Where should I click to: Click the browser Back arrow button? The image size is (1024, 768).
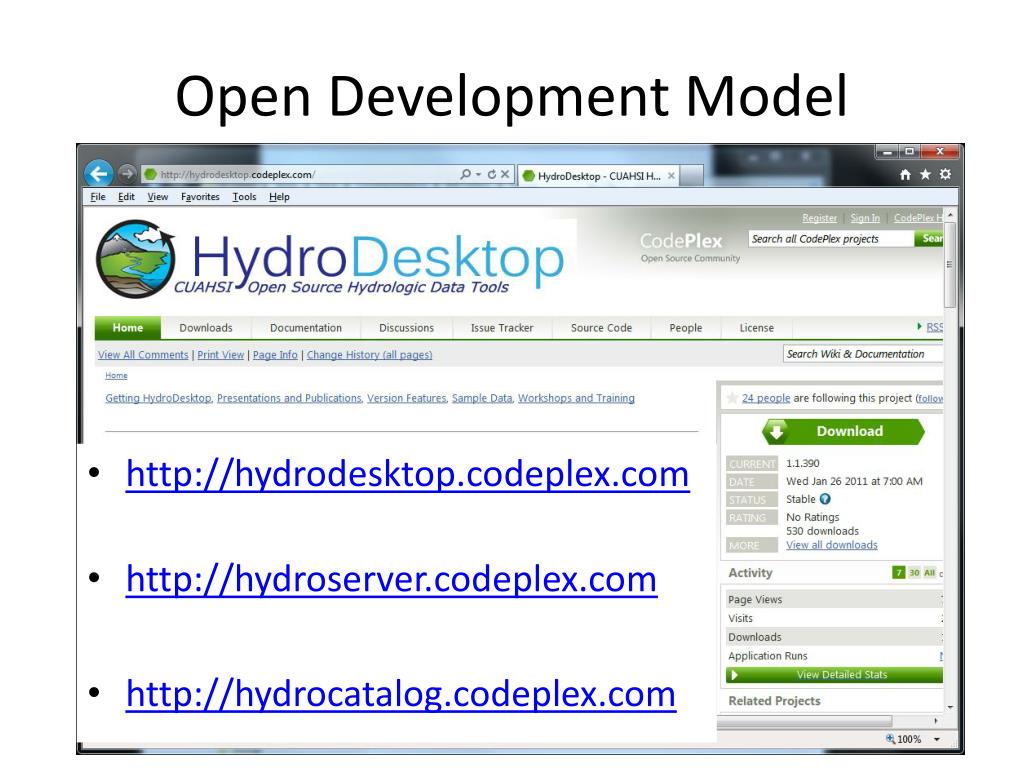click(99, 174)
